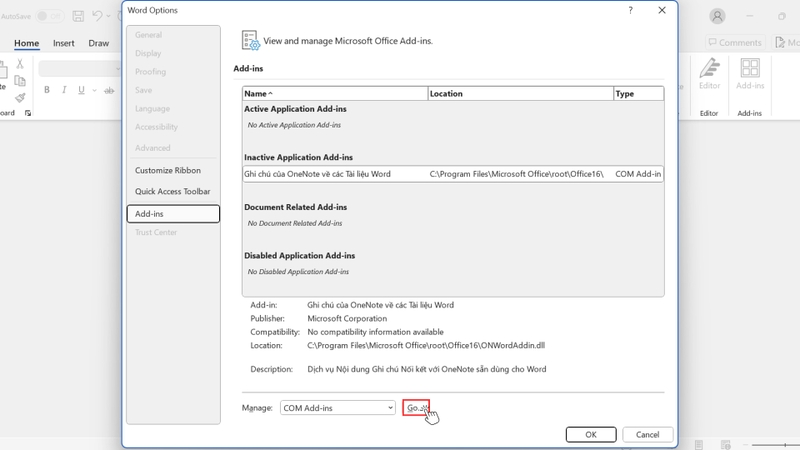Viewport: 800px width, 450px height.
Task: Click the font name box
Action: (80, 68)
